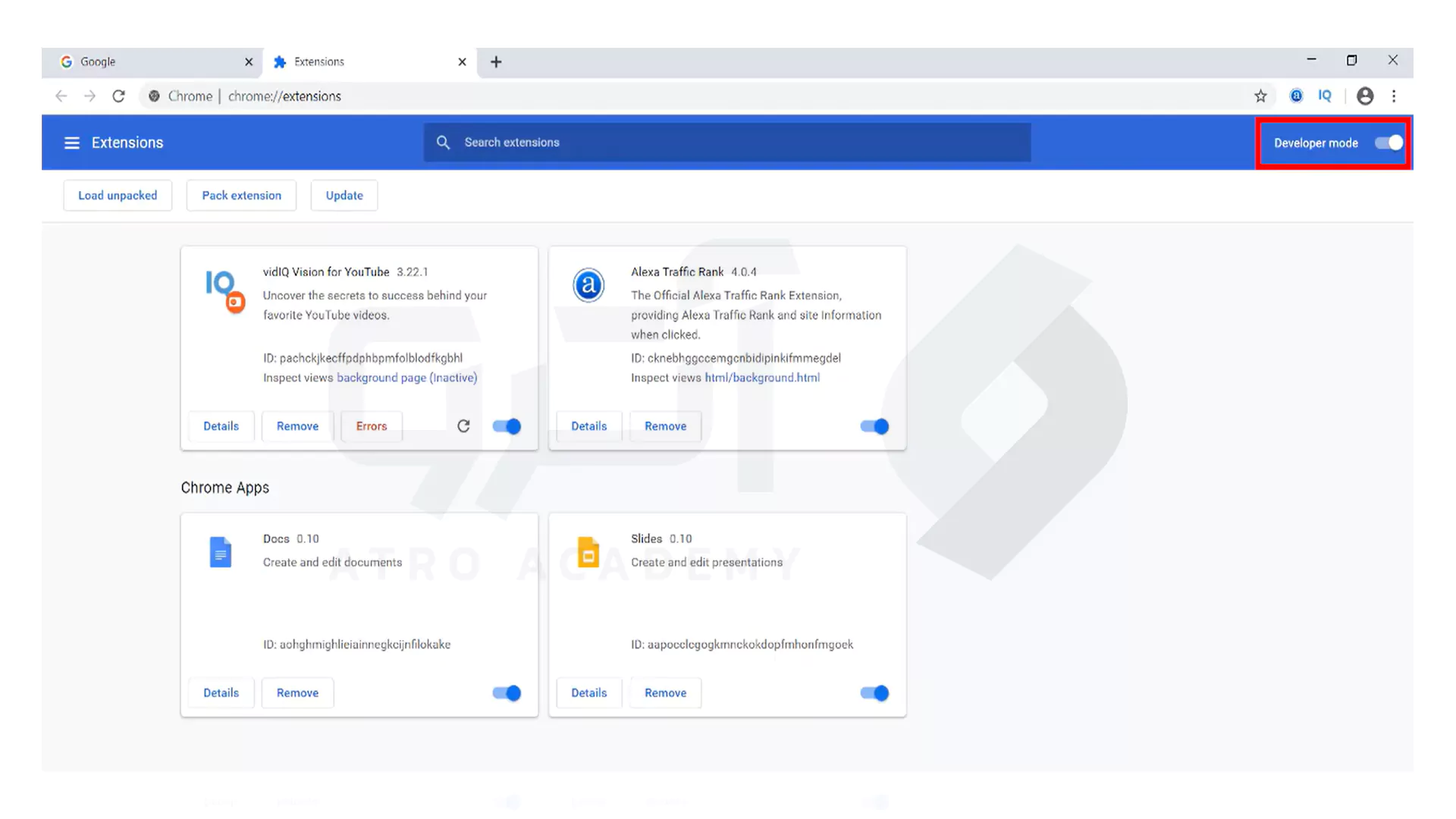The height and width of the screenshot is (819, 1456).
Task: Open the html/background.html link
Action: click(762, 378)
